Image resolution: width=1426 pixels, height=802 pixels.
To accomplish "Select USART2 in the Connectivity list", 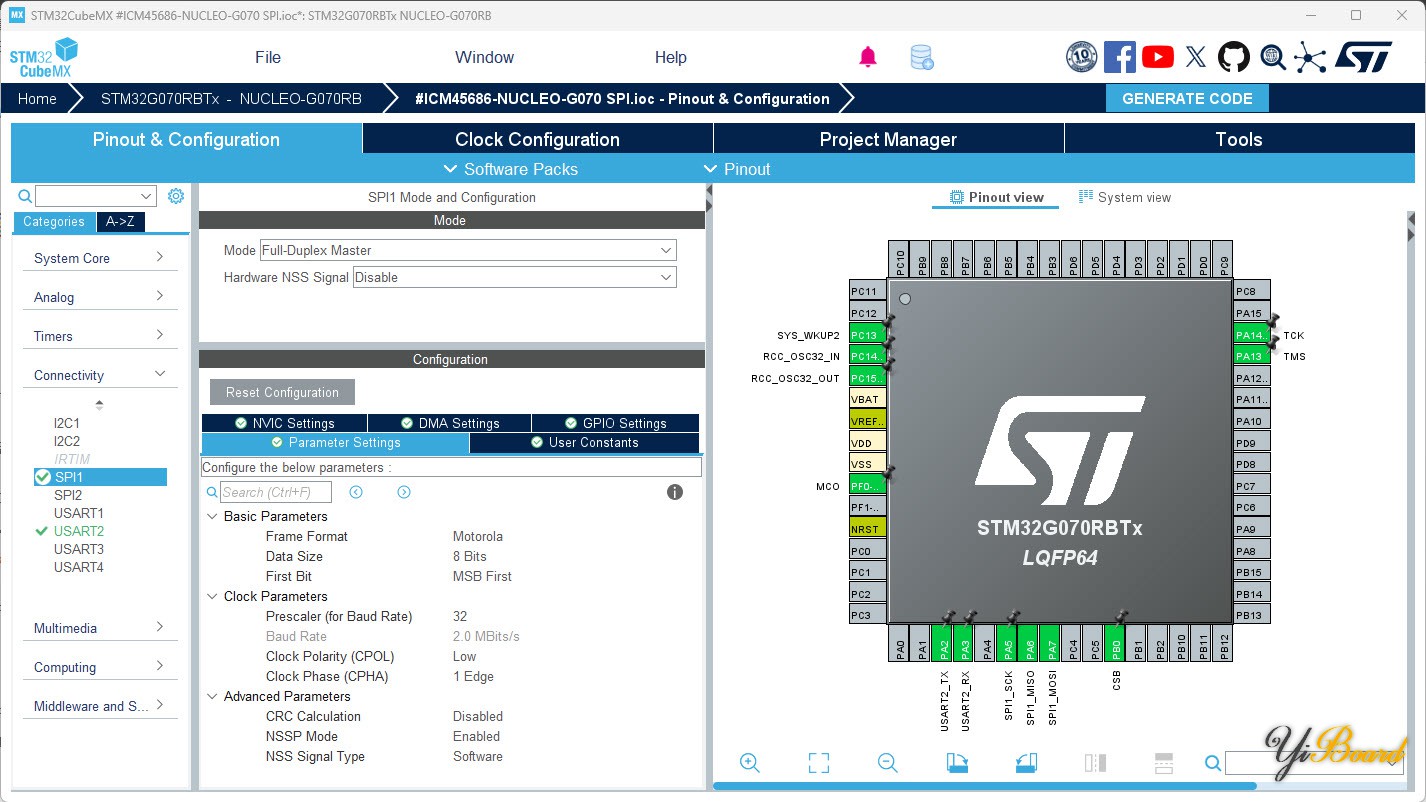I will (x=79, y=531).
